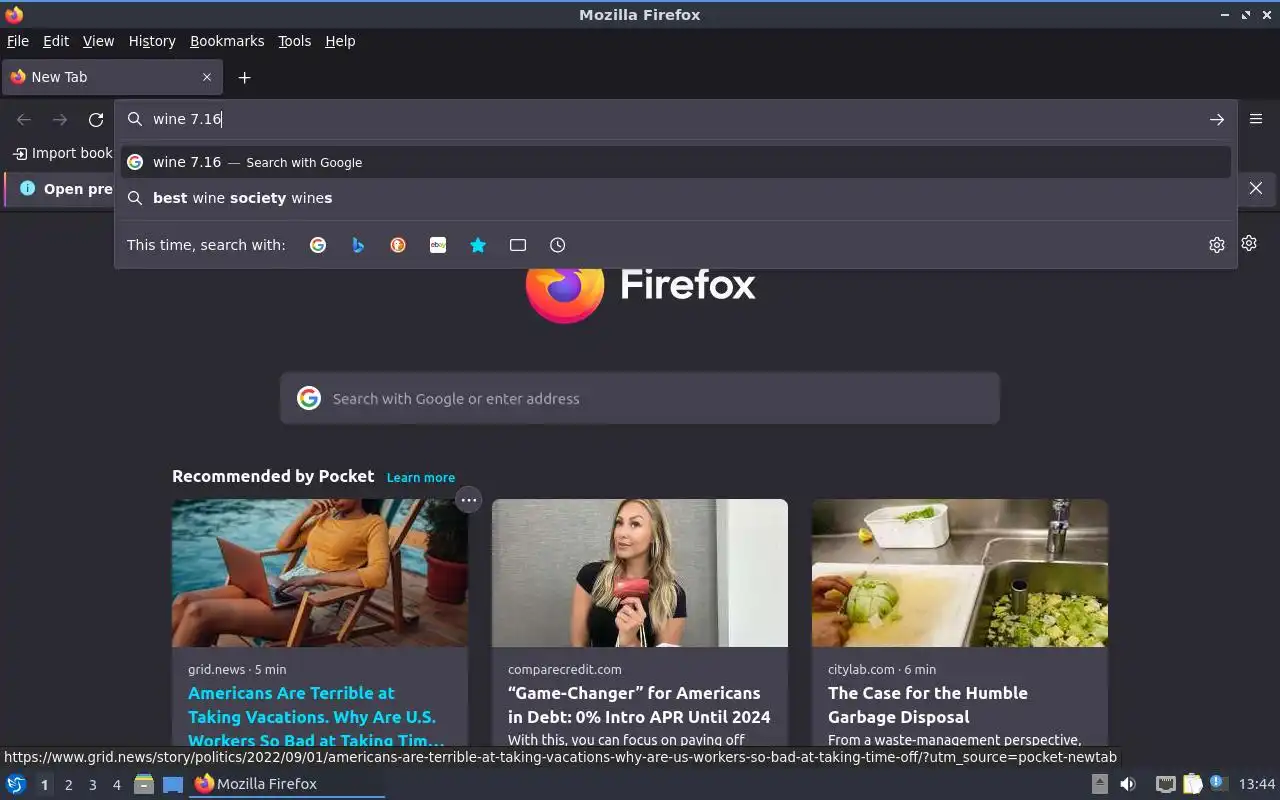
Task: Search this time with eBay
Action: (x=438, y=245)
